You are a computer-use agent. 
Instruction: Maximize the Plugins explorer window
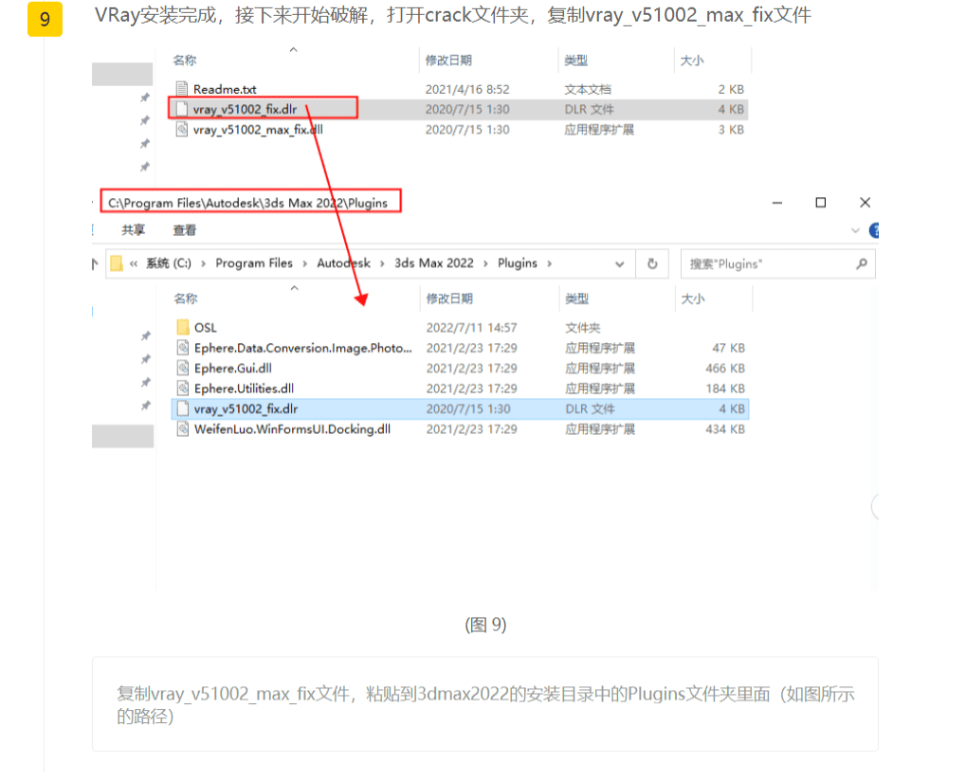click(x=820, y=202)
